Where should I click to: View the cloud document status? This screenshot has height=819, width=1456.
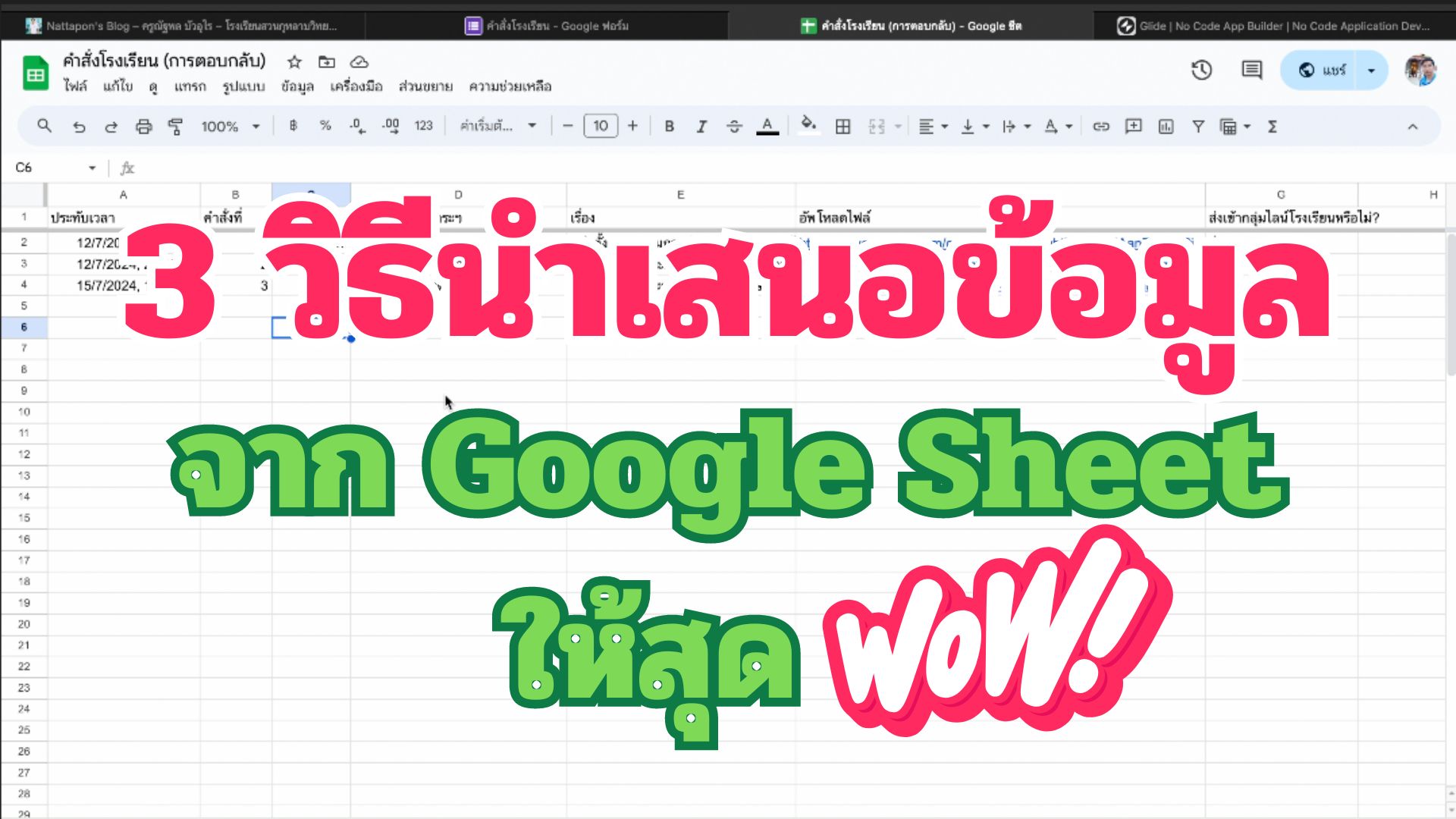tap(359, 61)
